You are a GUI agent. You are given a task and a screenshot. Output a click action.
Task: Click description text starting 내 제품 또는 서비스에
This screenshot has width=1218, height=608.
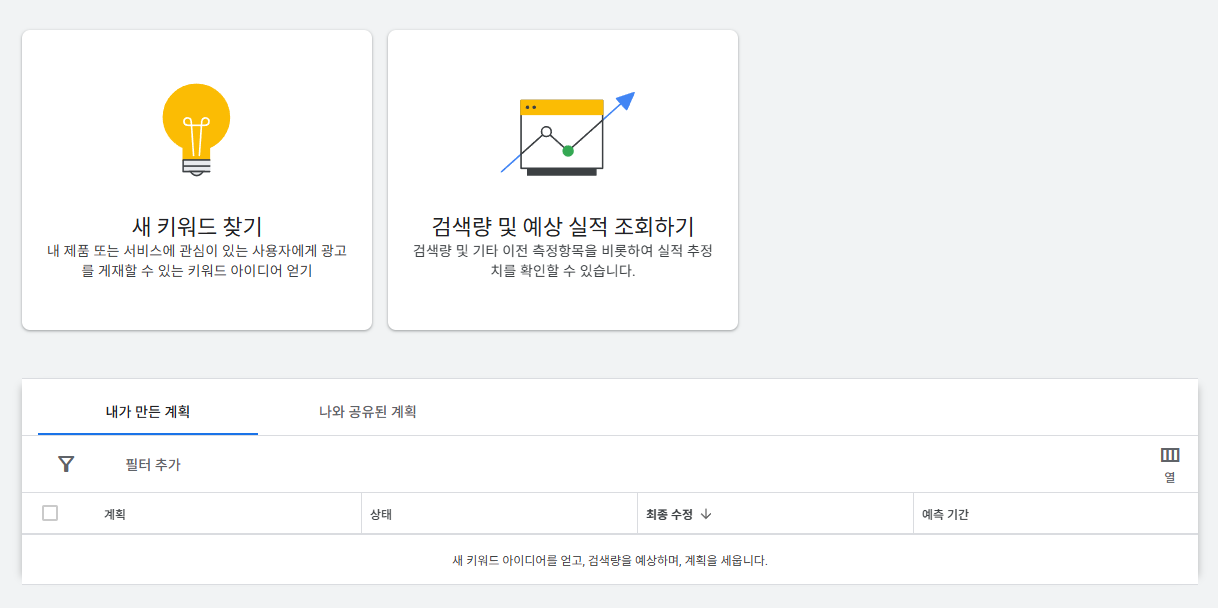pos(197,260)
